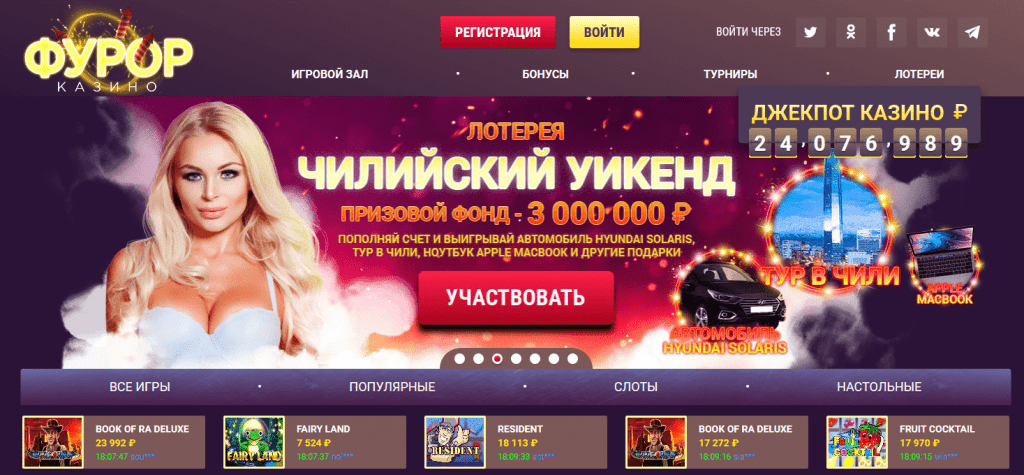This screenshot has width=1024, height=475.
Task: Sign in via the Telegram icon
Action: [x=972, y=32]
